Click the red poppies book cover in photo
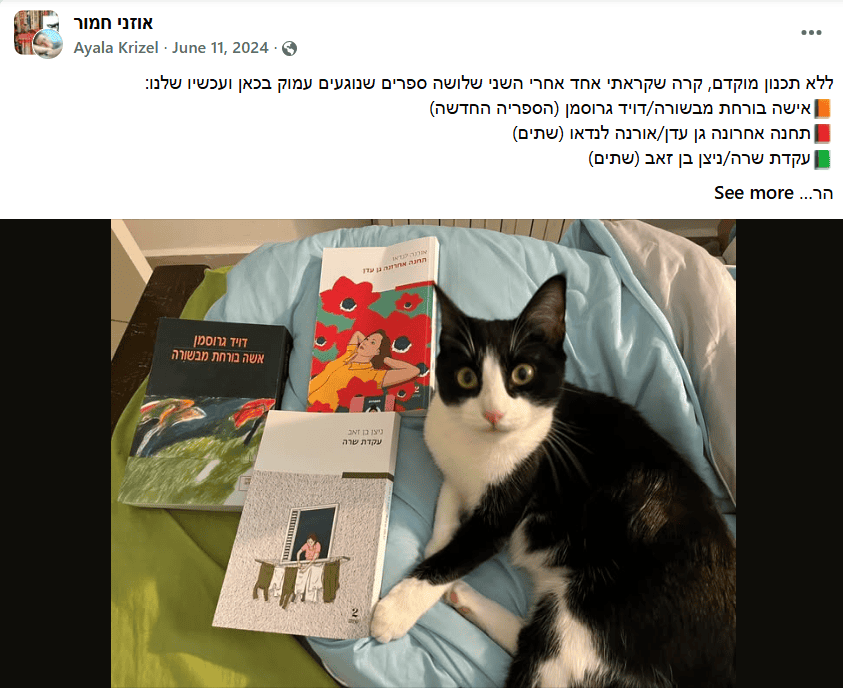 coord(373,326)
